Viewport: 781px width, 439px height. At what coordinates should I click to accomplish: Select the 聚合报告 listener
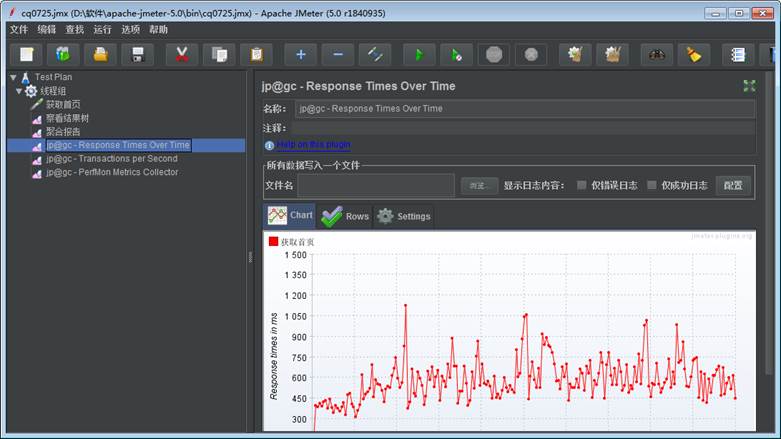tap(63, 132)
